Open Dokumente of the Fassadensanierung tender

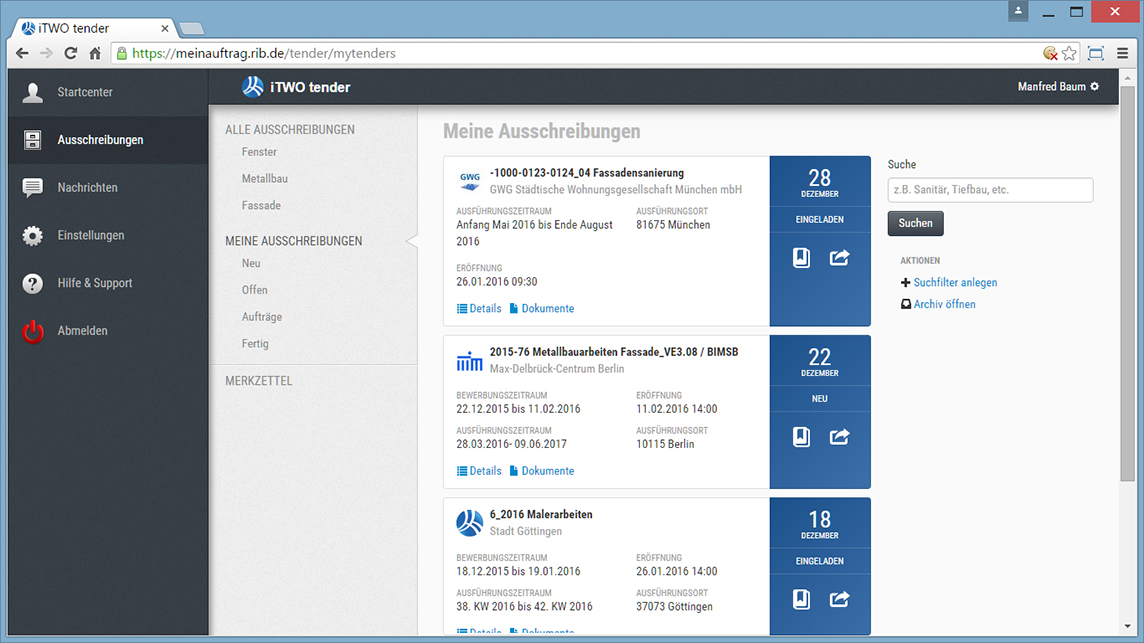[542, 309]
